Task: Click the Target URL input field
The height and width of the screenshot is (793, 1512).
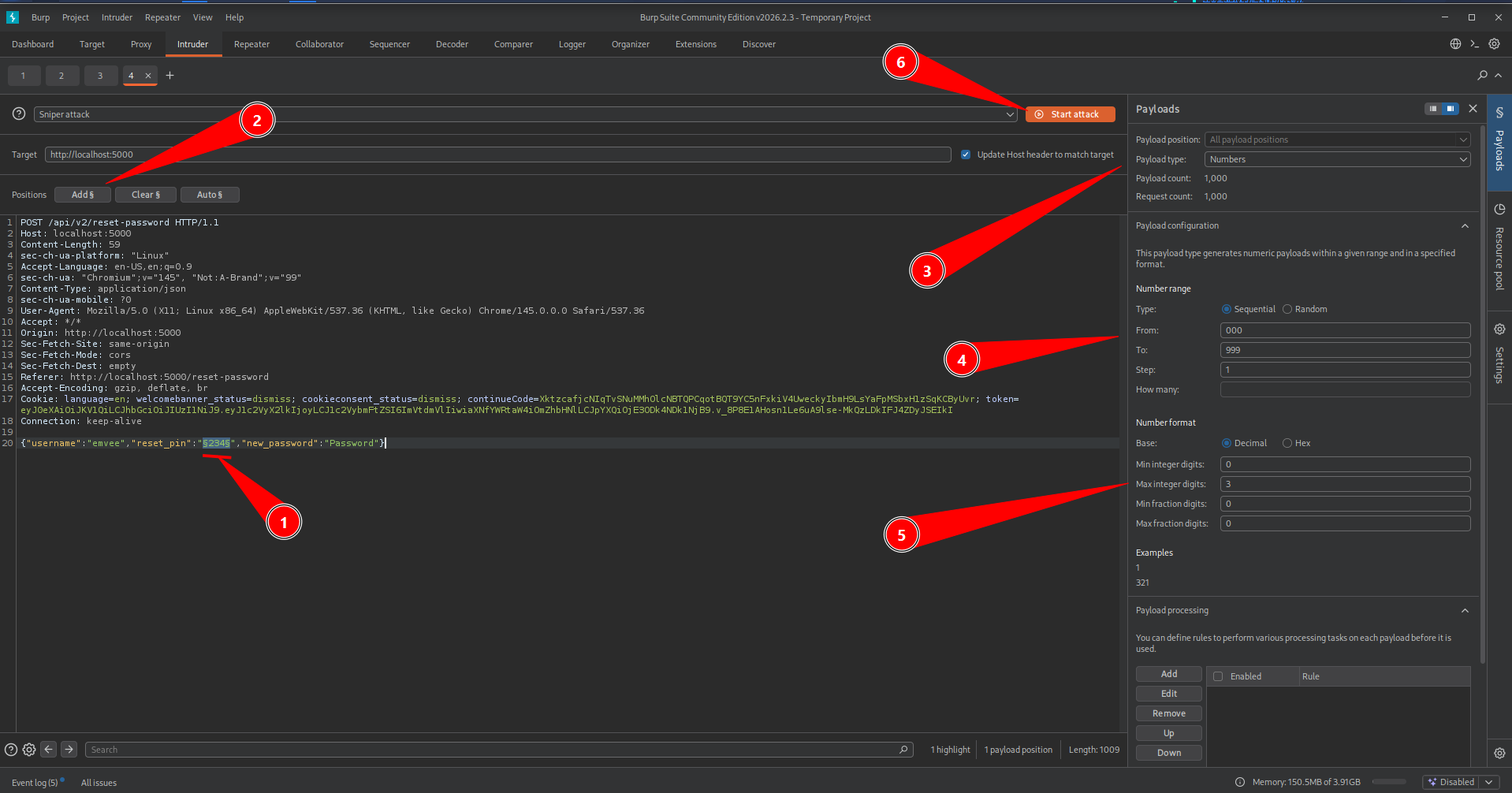Action: [497, 155]
